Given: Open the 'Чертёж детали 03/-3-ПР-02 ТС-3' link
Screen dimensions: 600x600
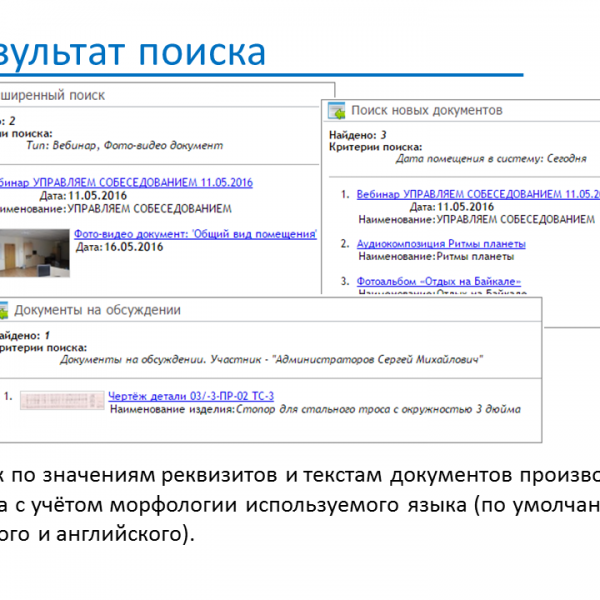Looking at the screenshot, I should 190,396.
